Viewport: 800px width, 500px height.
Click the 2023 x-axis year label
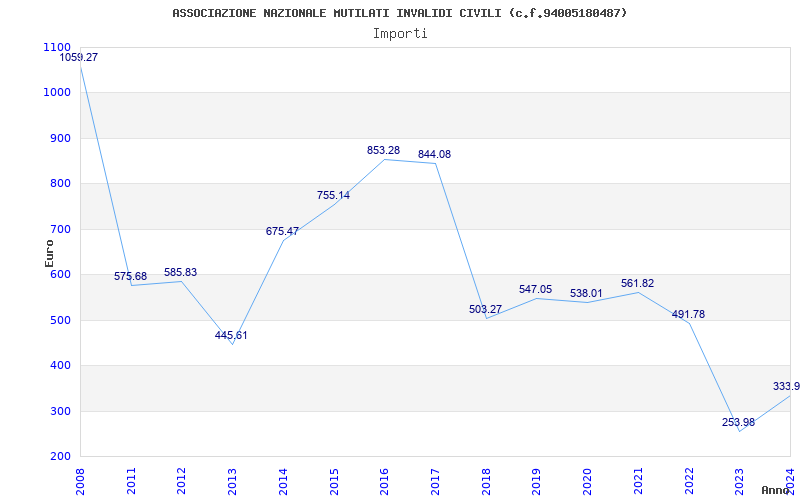coord(740,481)
